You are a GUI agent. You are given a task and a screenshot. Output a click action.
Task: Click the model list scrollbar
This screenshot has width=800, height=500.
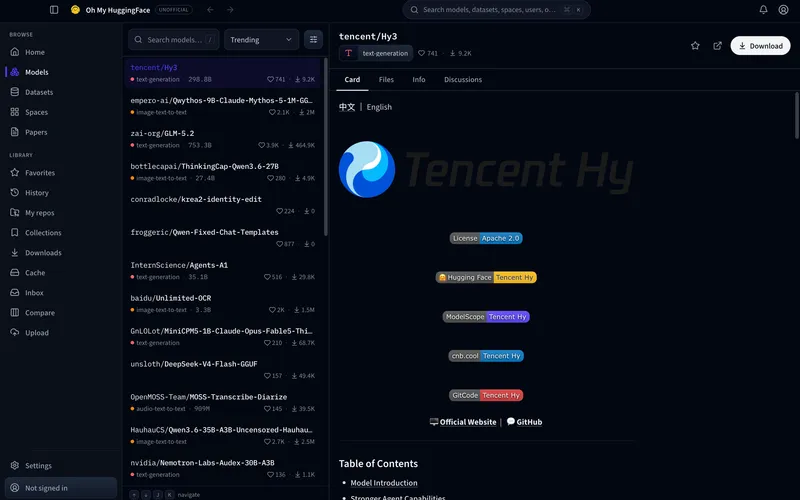tap(326, 146)
